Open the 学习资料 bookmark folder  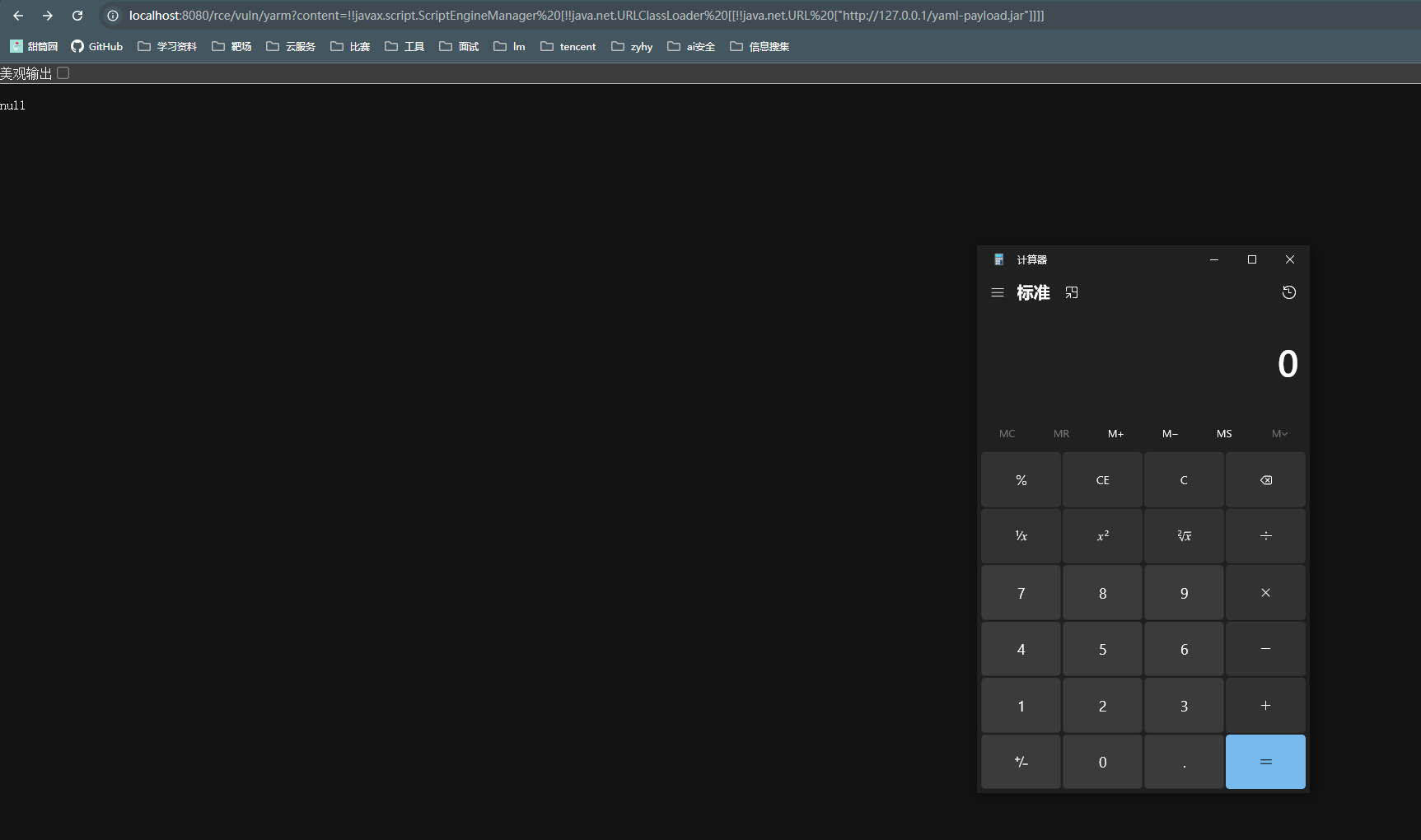coord(167,46)
